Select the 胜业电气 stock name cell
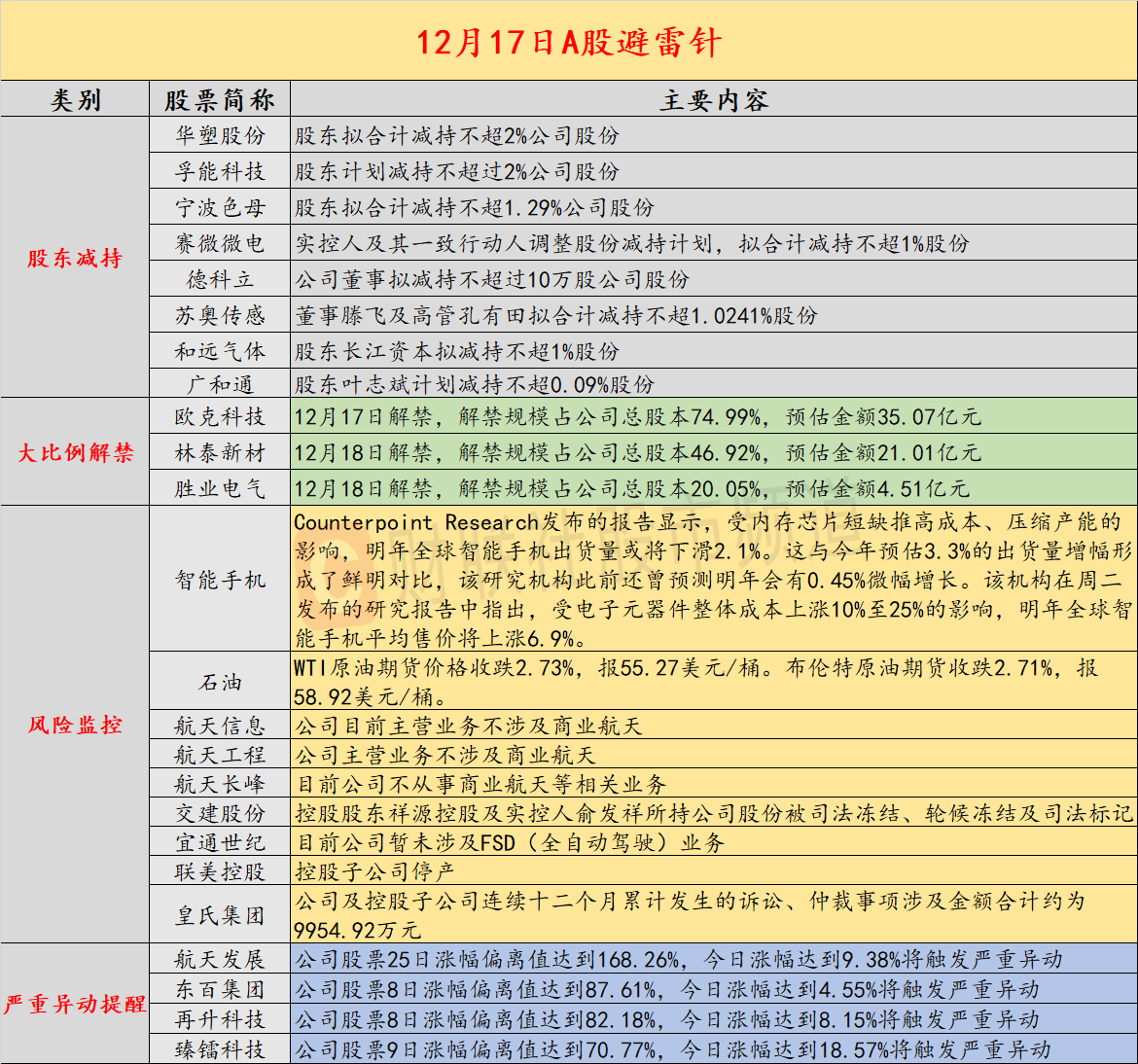This screenshot has width=1138, height=1064. tap(220, 487)
